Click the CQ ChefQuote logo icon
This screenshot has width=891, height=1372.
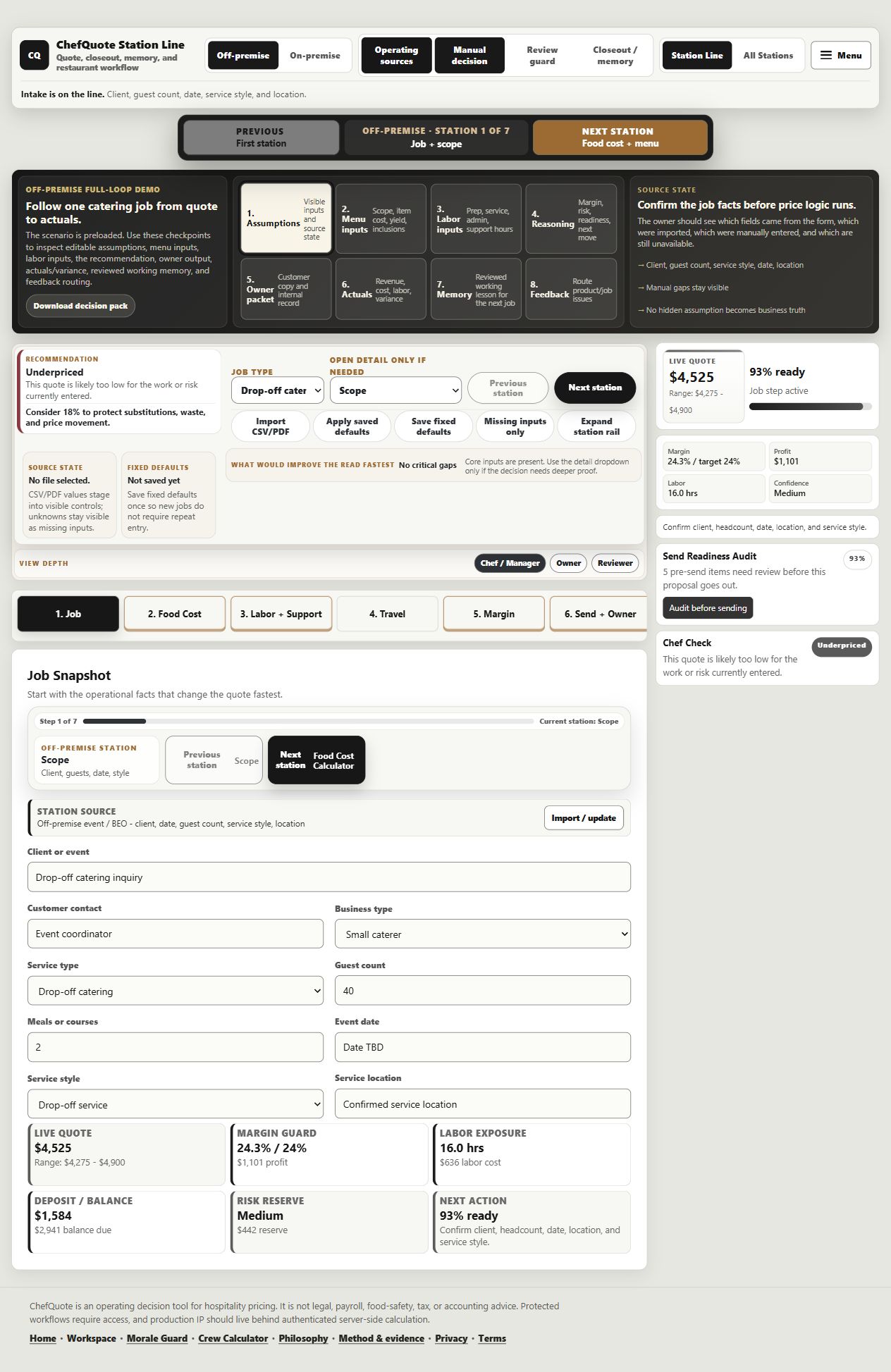[x=34, y=55]
